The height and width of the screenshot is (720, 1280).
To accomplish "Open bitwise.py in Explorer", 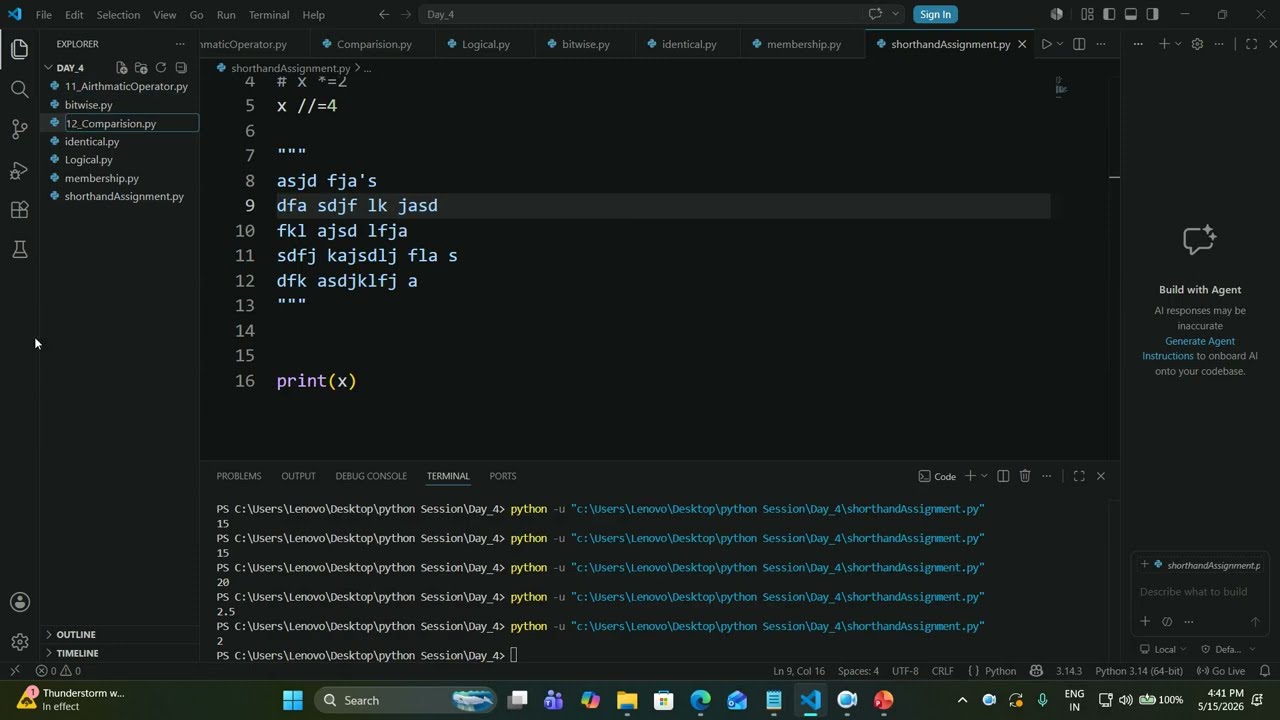I will click(88, 105).
